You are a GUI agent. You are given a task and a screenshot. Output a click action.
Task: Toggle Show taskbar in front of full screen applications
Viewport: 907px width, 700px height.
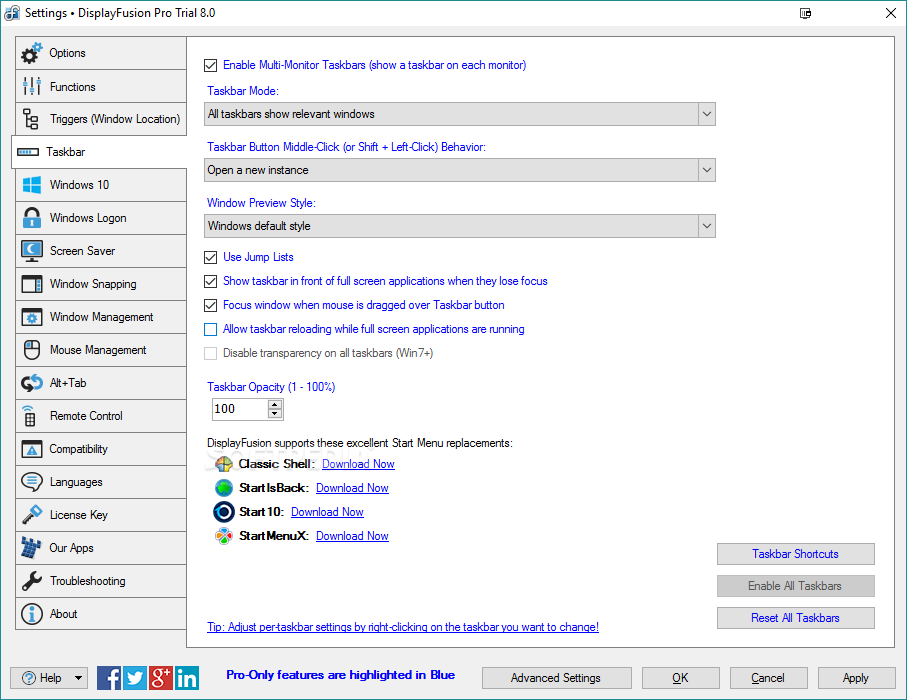tap(211, 281)
